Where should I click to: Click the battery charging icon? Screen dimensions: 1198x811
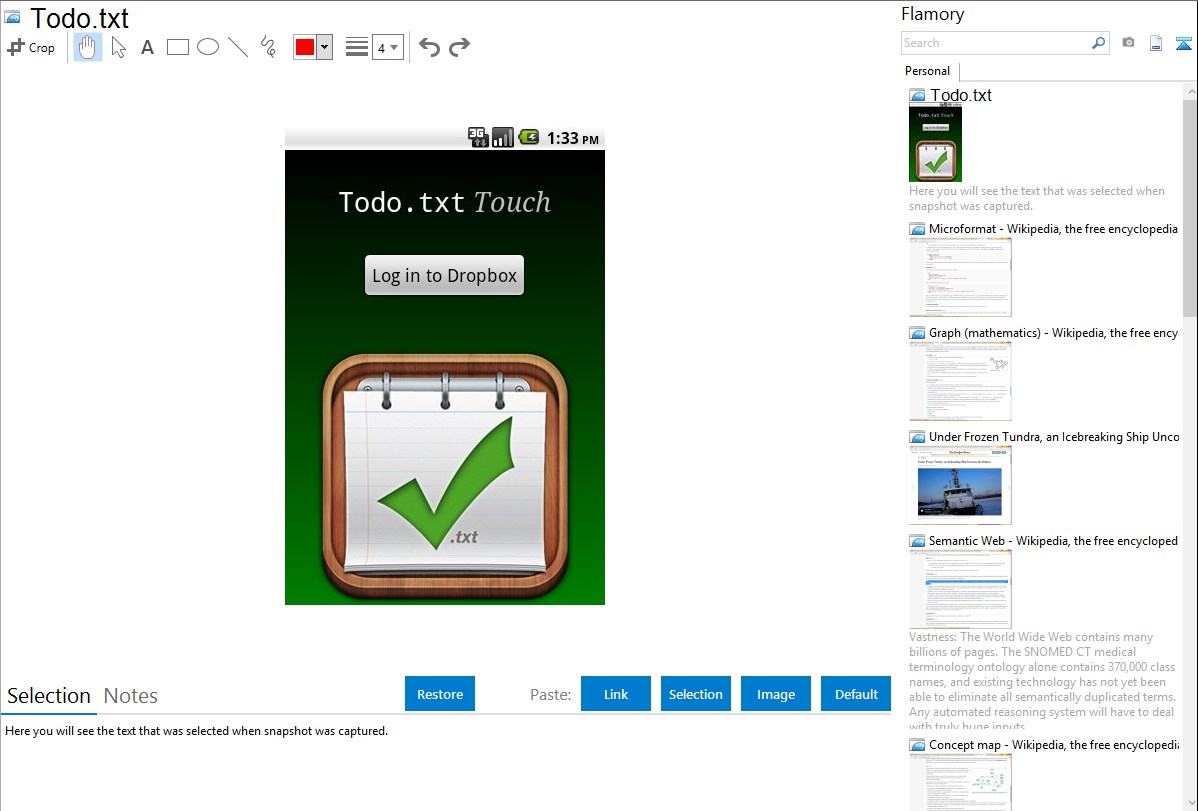528,138
